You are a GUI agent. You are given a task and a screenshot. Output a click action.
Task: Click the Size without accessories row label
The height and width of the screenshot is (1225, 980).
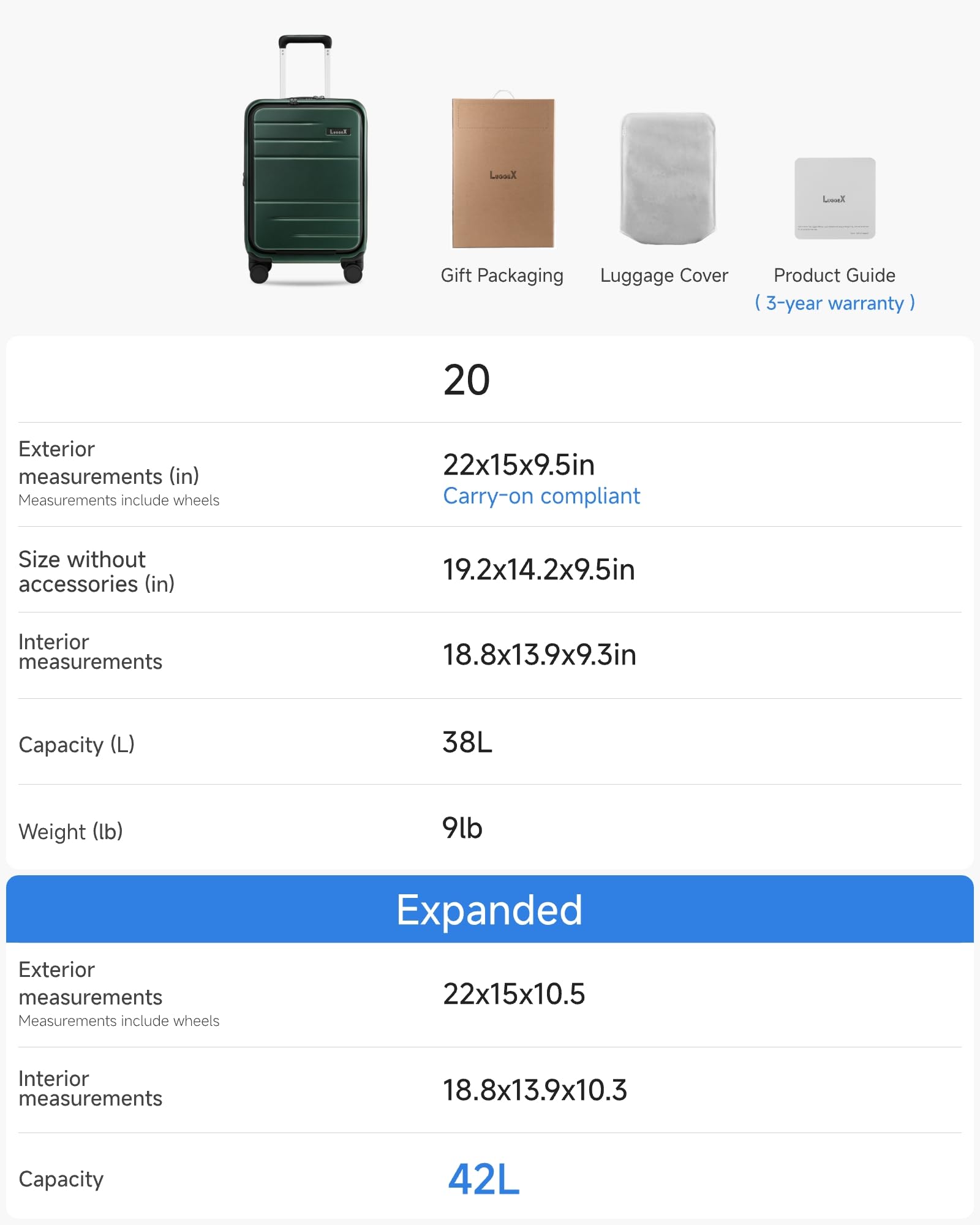point(96,571)
